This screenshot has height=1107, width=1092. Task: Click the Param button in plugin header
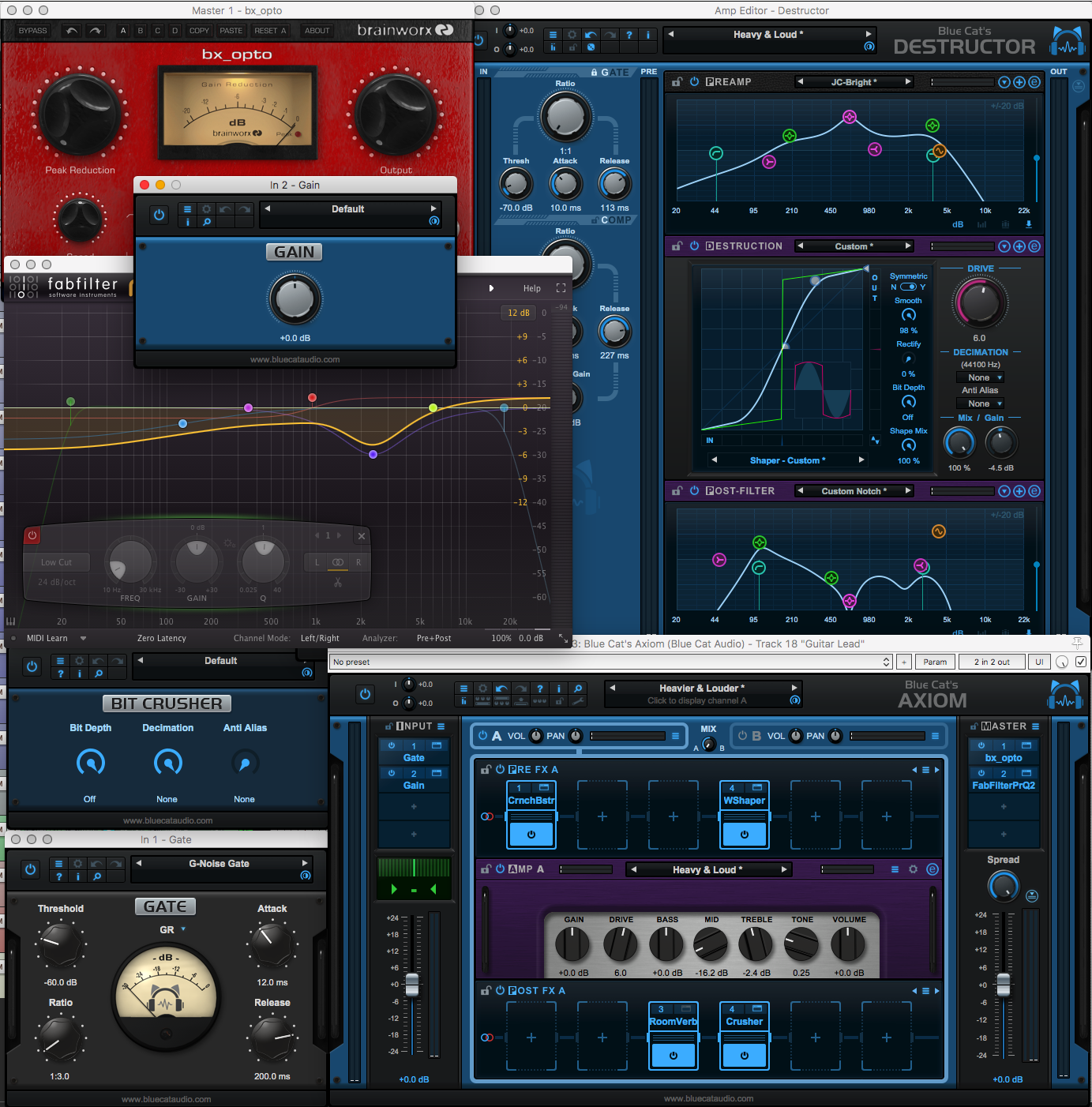tap(935, 662)
